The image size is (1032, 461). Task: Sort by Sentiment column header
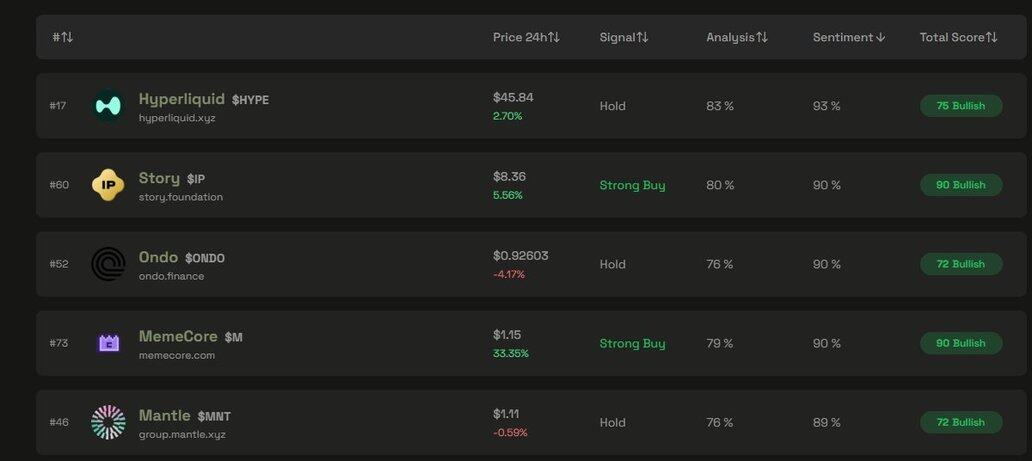(849, 37)
